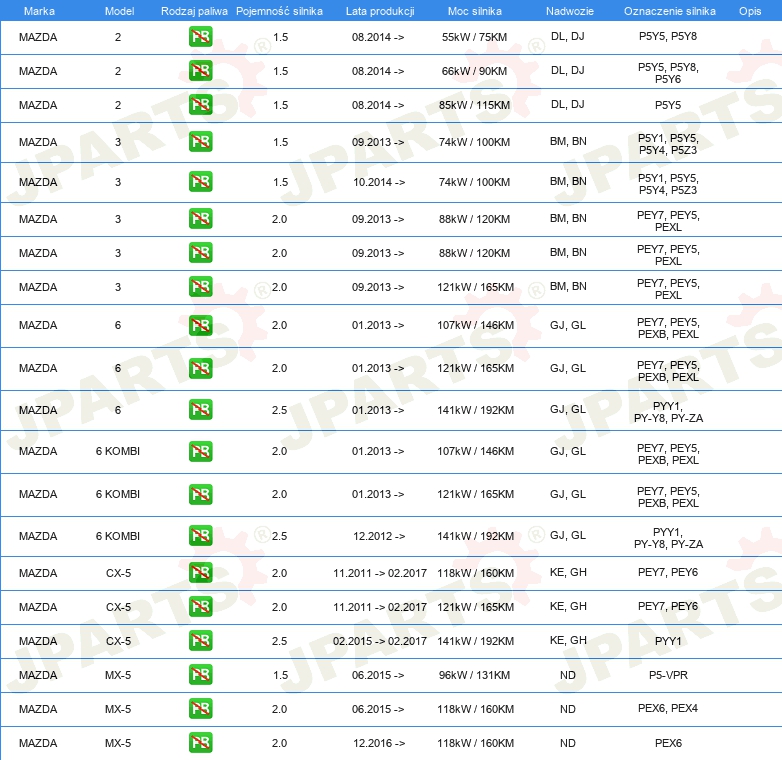Click petrol icon in Mazda 2 85kW row

[200, 105]
